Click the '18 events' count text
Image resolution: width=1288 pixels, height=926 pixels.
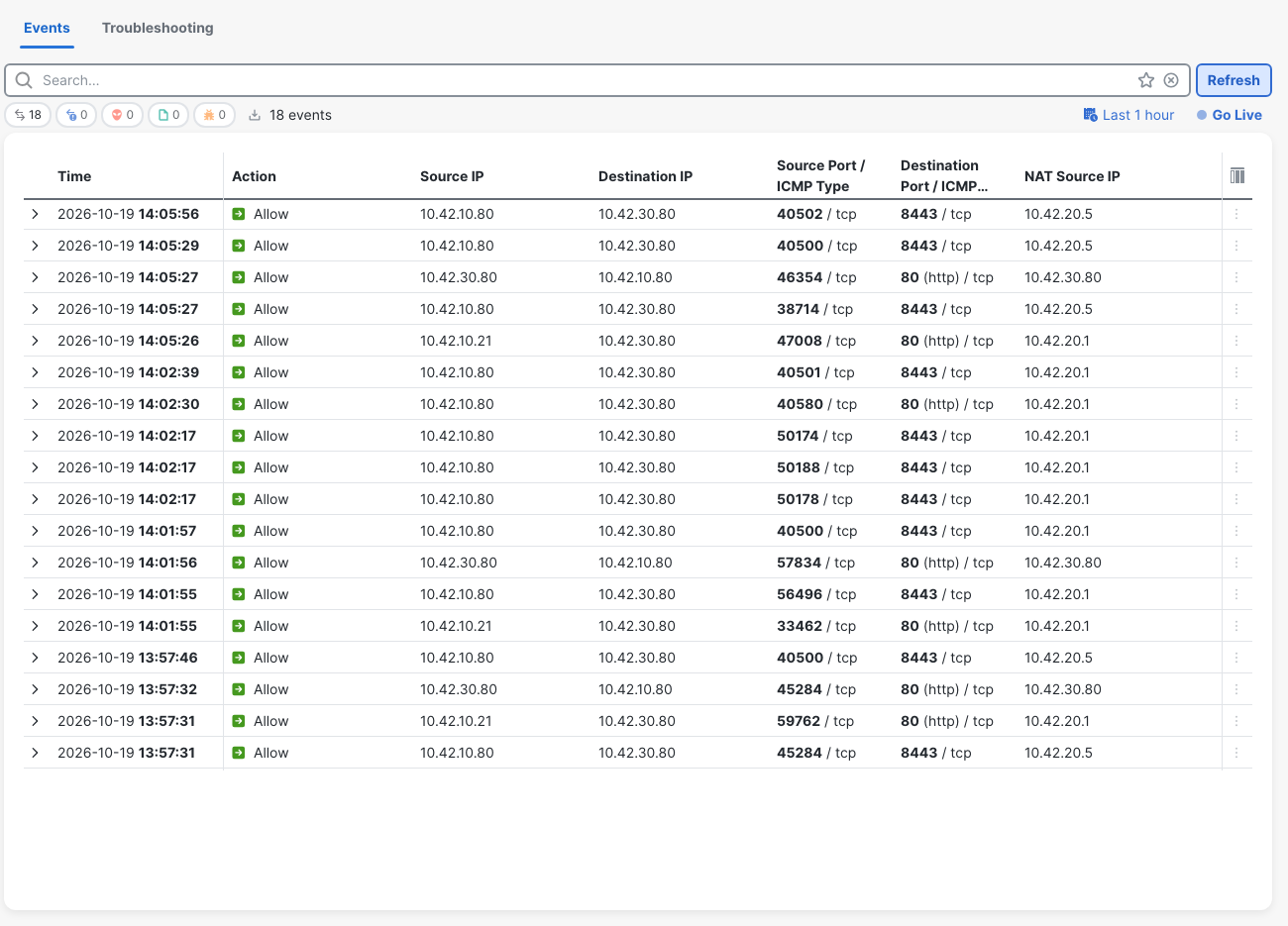pos(300,115)
